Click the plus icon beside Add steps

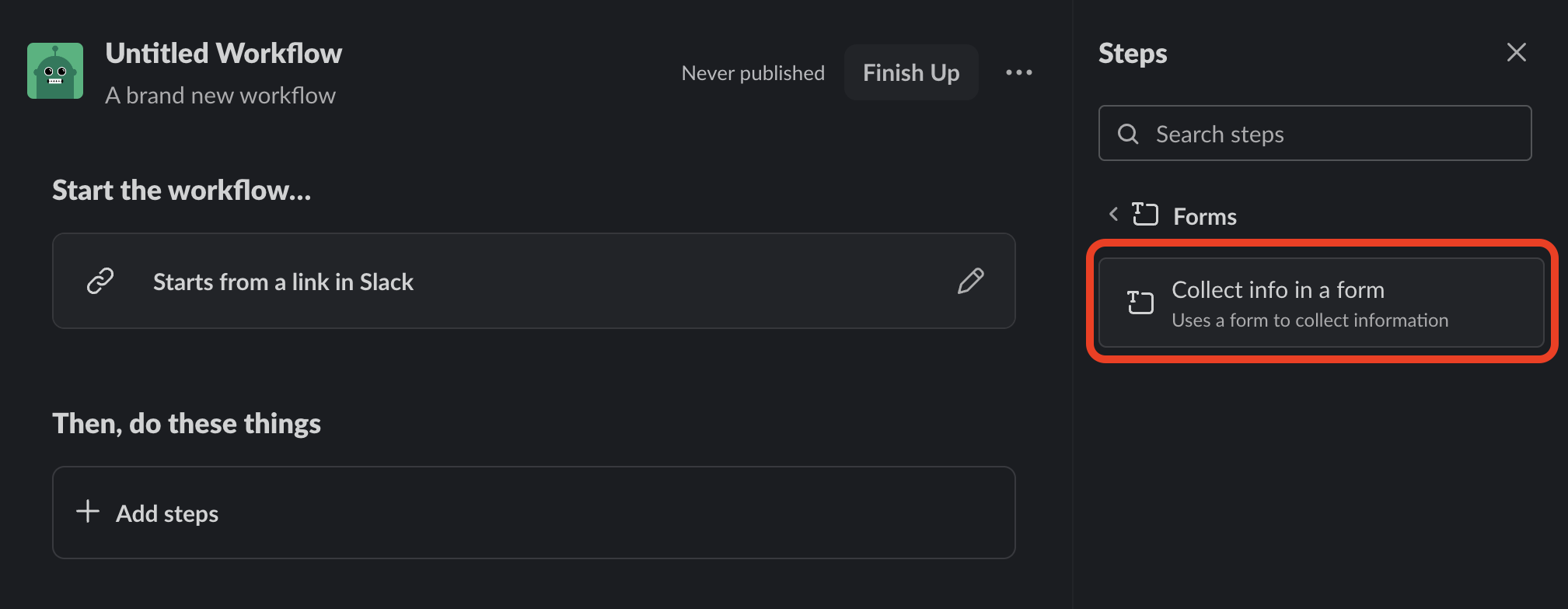[x=88, y=512]
